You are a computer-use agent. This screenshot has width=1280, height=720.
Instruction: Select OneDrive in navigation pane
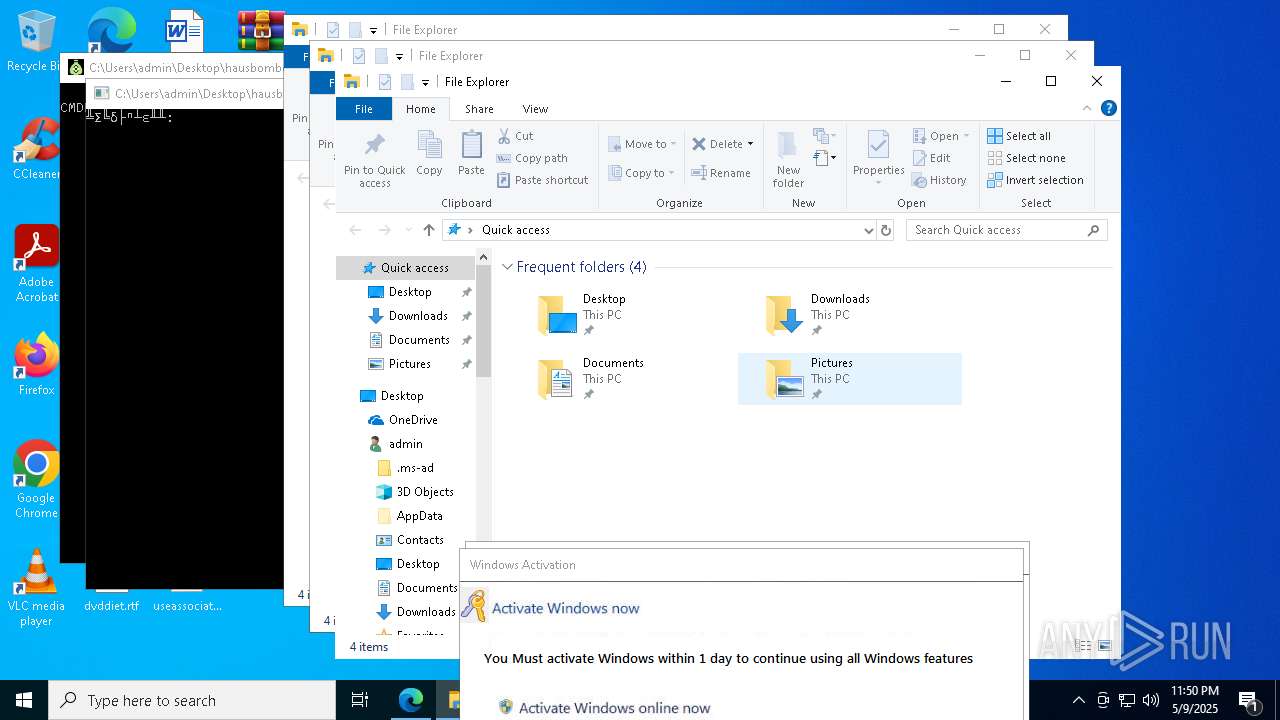[x=413, y=420]
